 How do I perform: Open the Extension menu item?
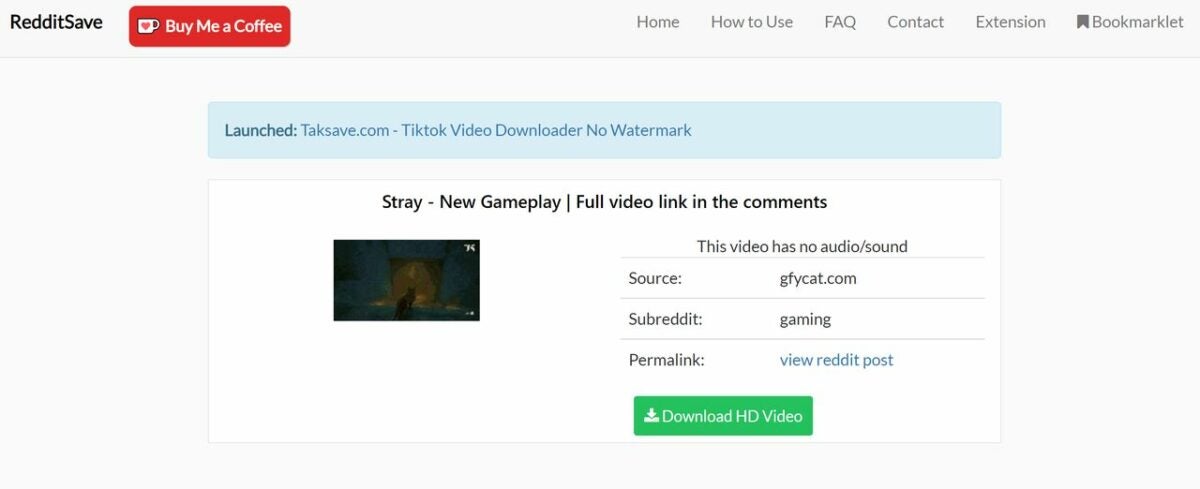click(1011, 22)
